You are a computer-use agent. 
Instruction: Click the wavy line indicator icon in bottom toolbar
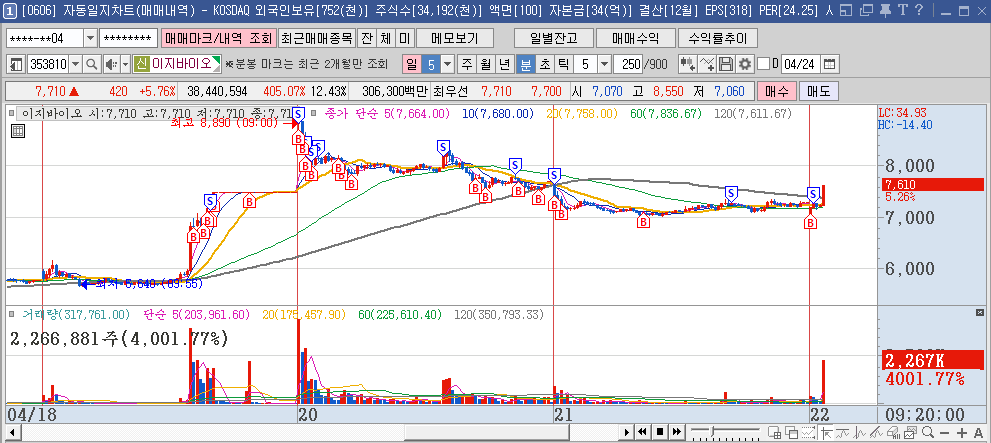[842, 432]
